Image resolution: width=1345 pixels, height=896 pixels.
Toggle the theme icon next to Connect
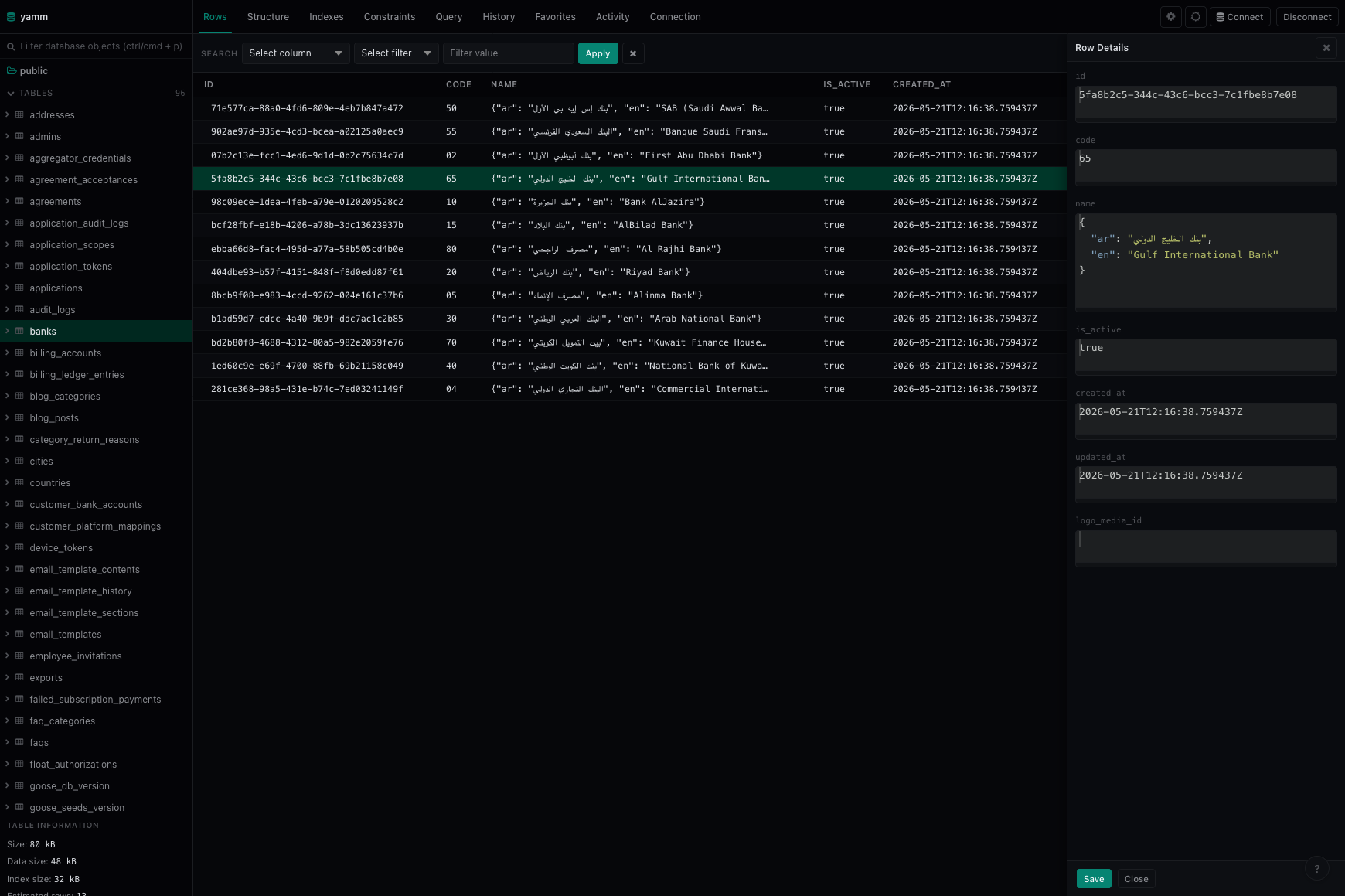tap(1196, 16)
